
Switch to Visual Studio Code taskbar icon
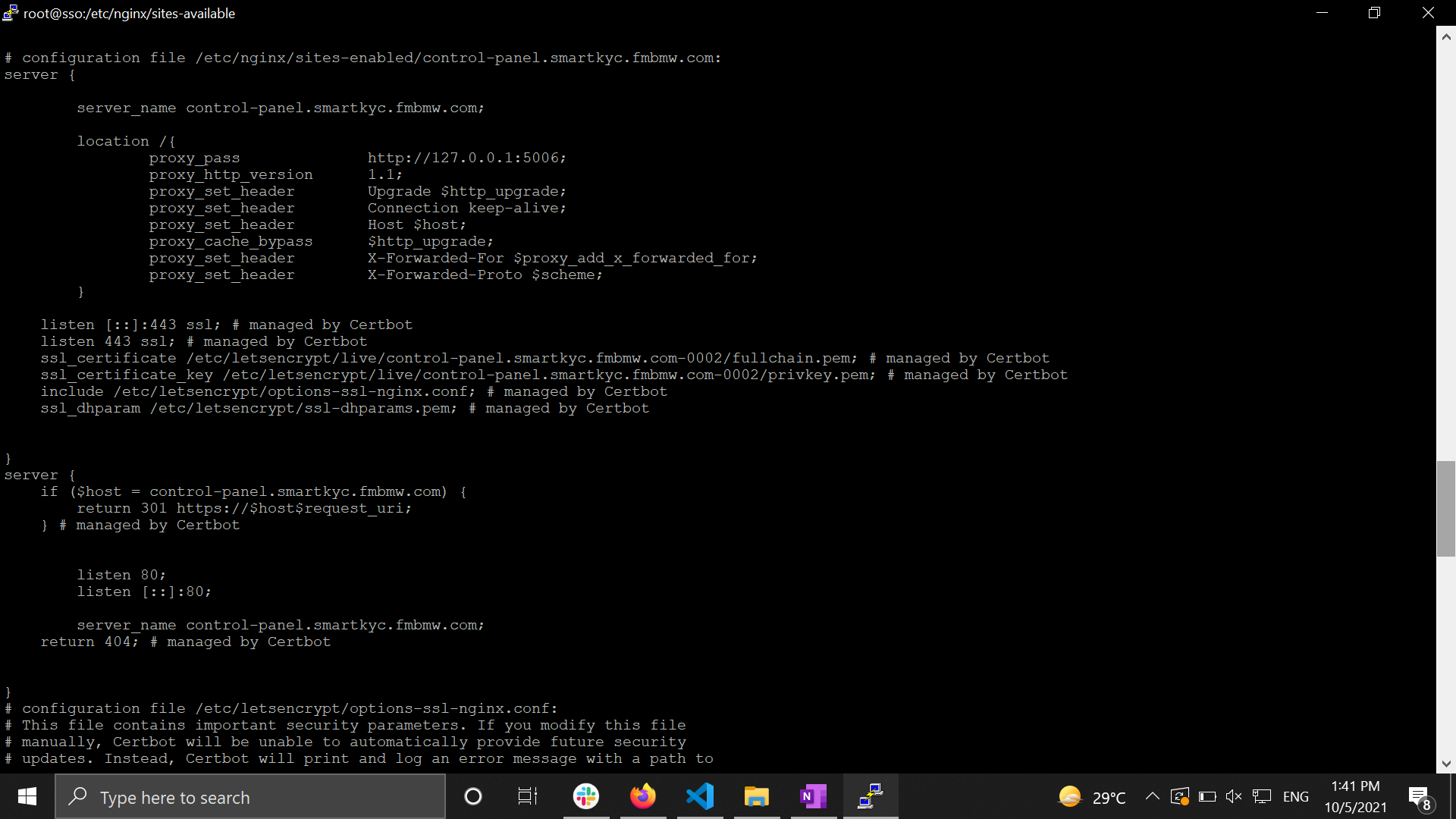point(700,797)
